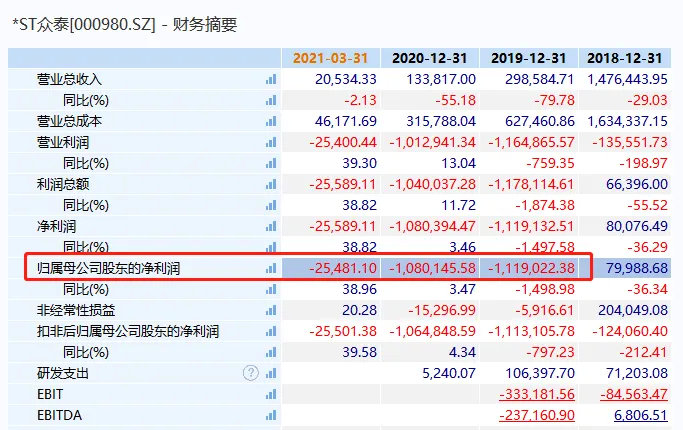Click the 非经常性损益 row label
This screenshot has width=683, height=430.
76,310
